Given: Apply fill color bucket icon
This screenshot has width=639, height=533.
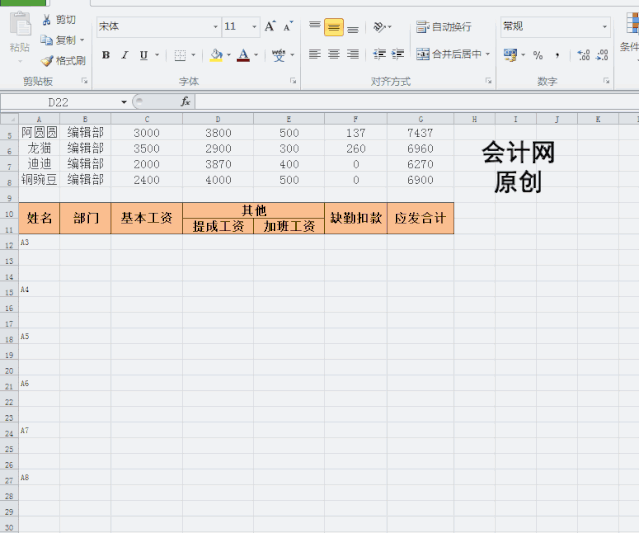Looking at the screenshot, I should click(216, 55).
